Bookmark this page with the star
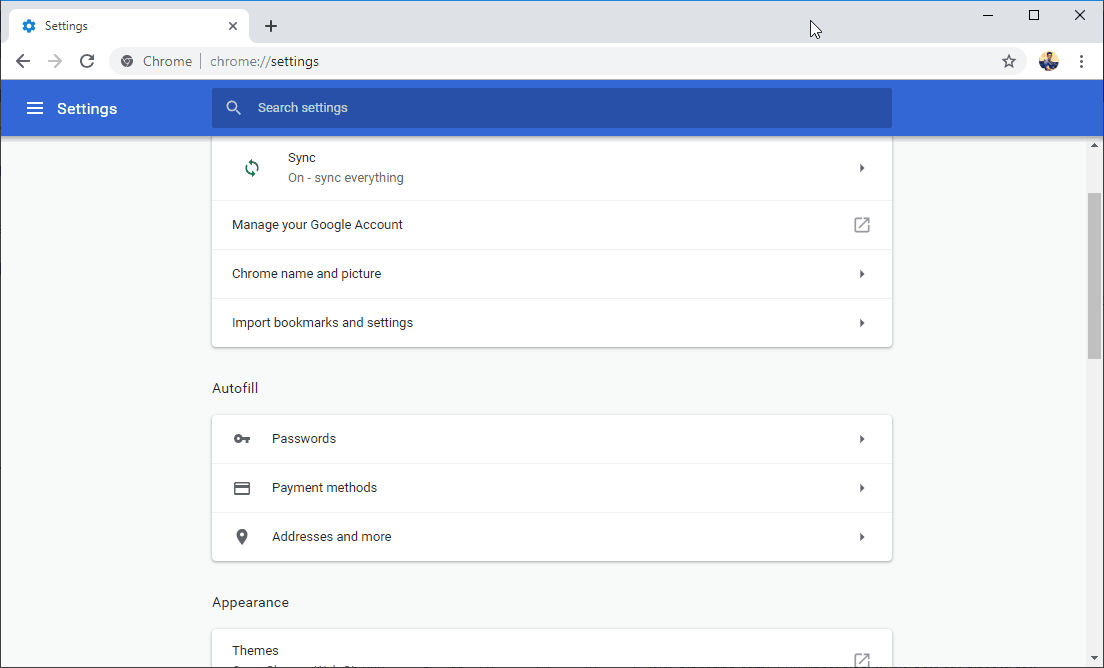 click(1009, 61)
